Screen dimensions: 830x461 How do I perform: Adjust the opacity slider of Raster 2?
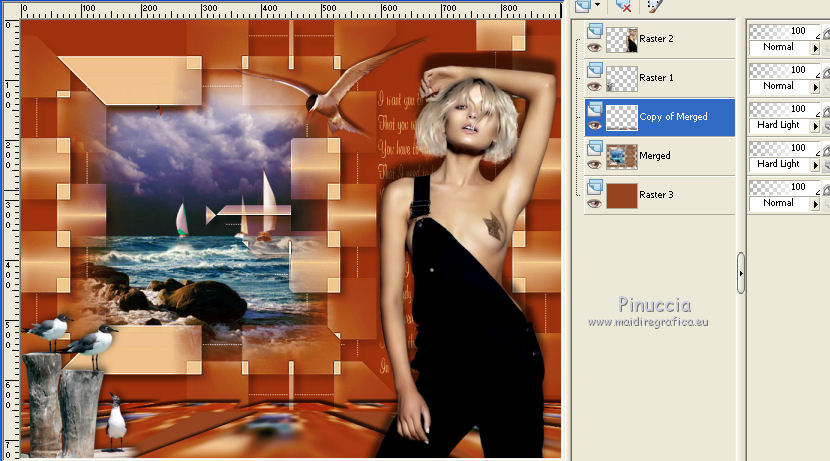[784, 31]
